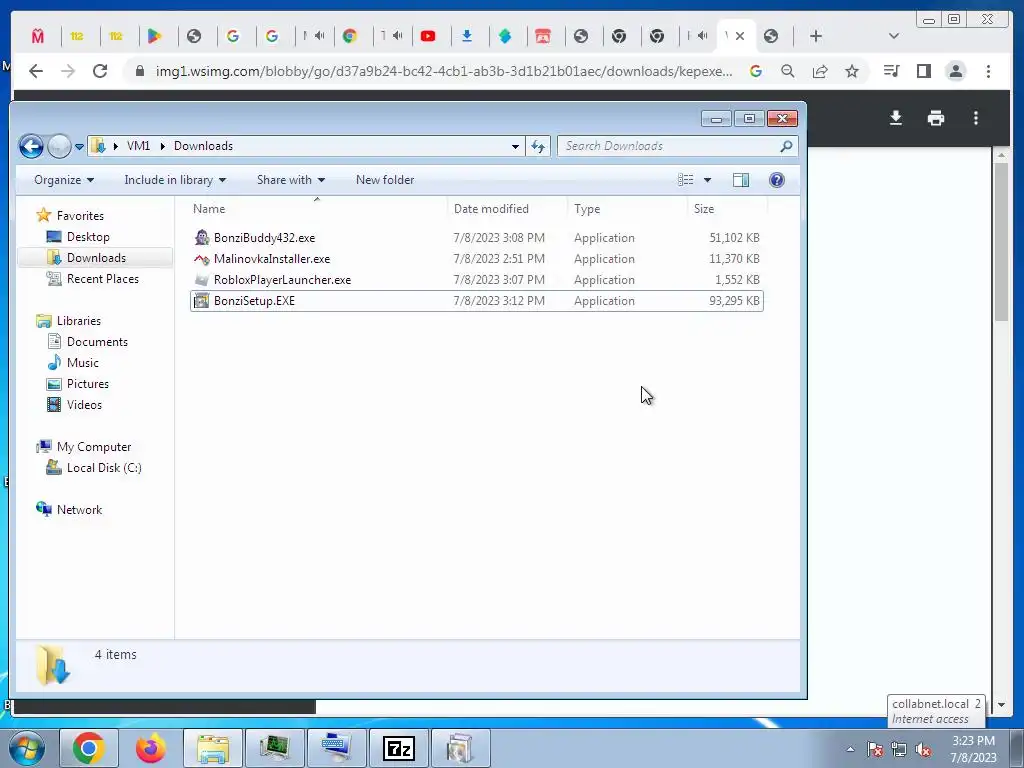1024x768 pixels.
Task: Open the Pictures library
Action: pyautogui.click(x=88, y=383)
